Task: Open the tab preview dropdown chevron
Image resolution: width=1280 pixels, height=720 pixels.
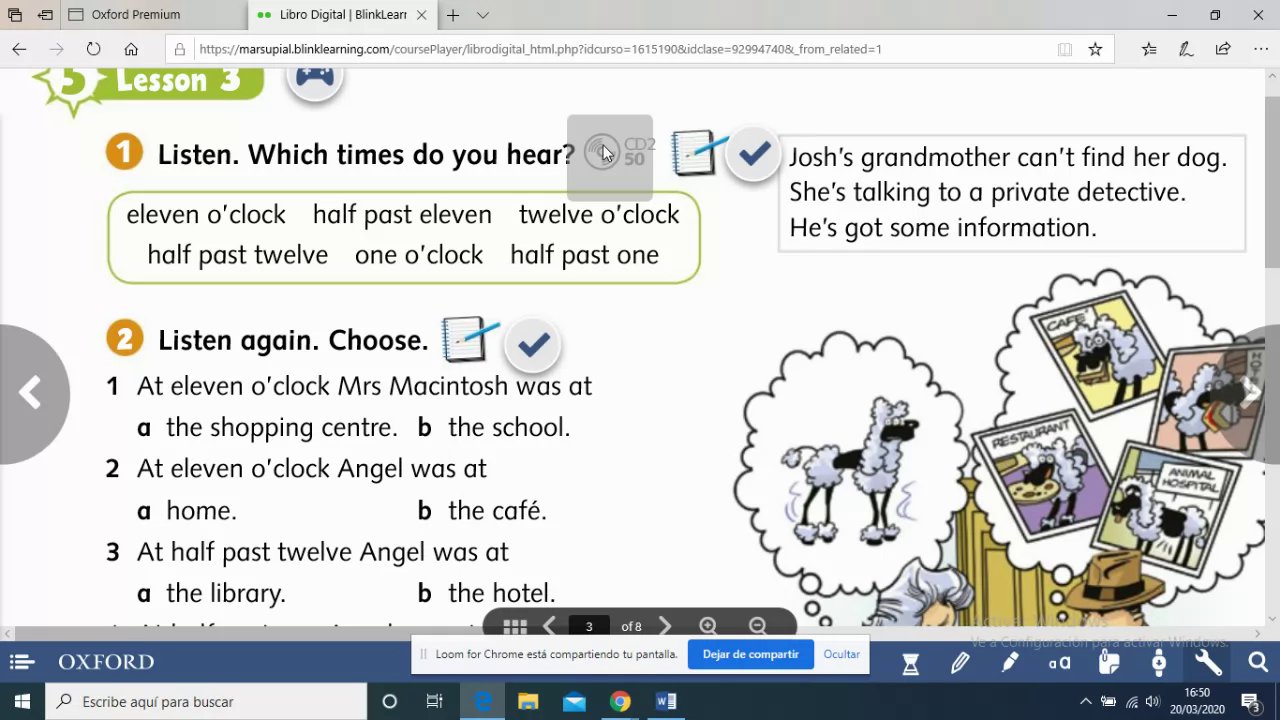Action: click(483, 15)
